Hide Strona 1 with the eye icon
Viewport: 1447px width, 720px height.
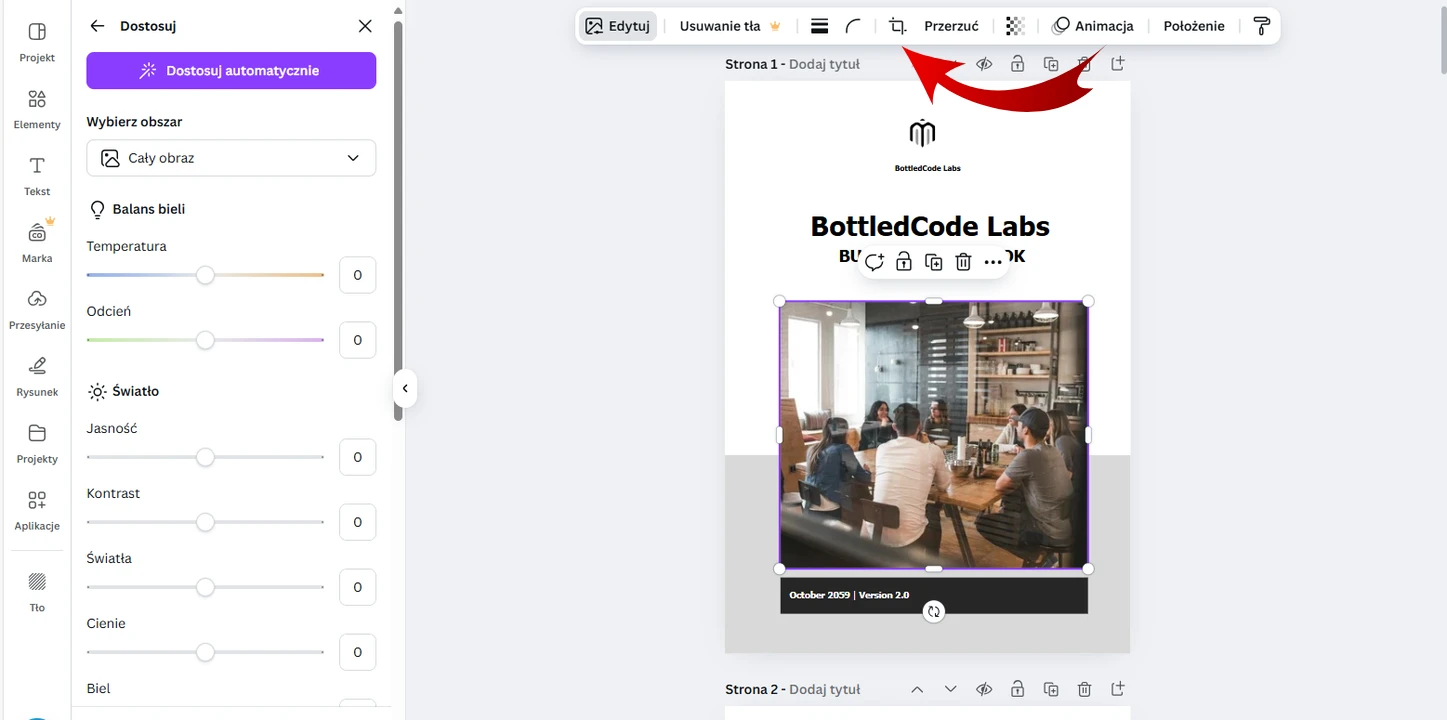pyautogui.click(x=984, y=64)
